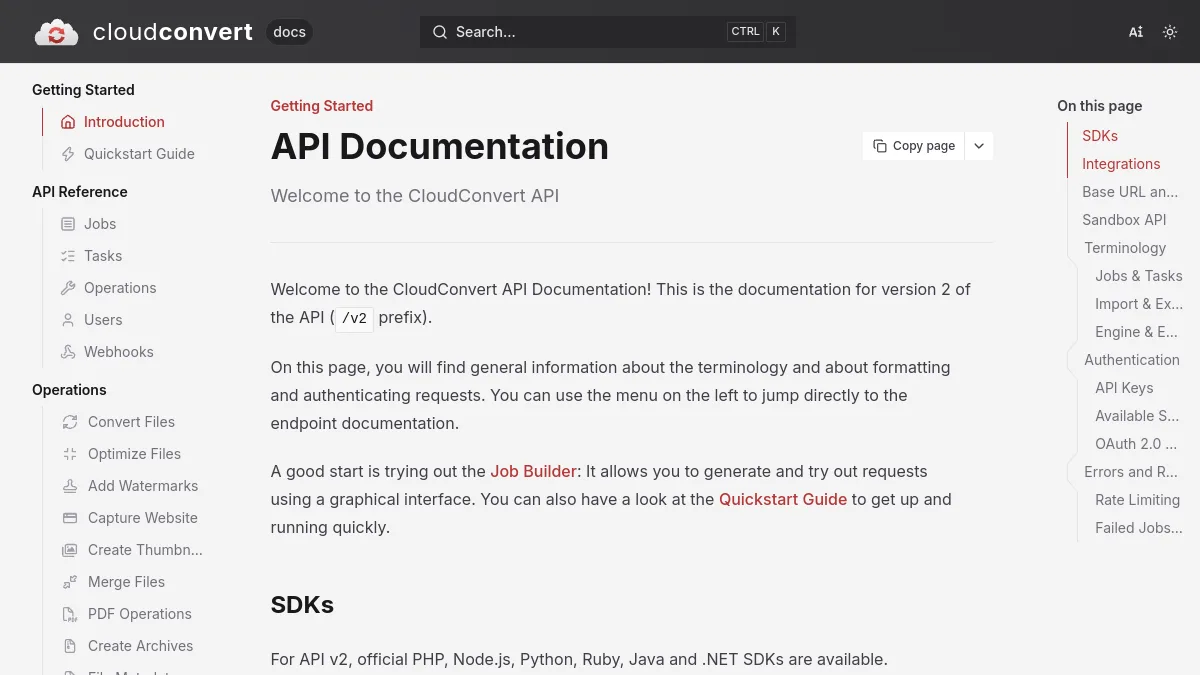Click the Create Thumbnails image icon

click(70, 550)
